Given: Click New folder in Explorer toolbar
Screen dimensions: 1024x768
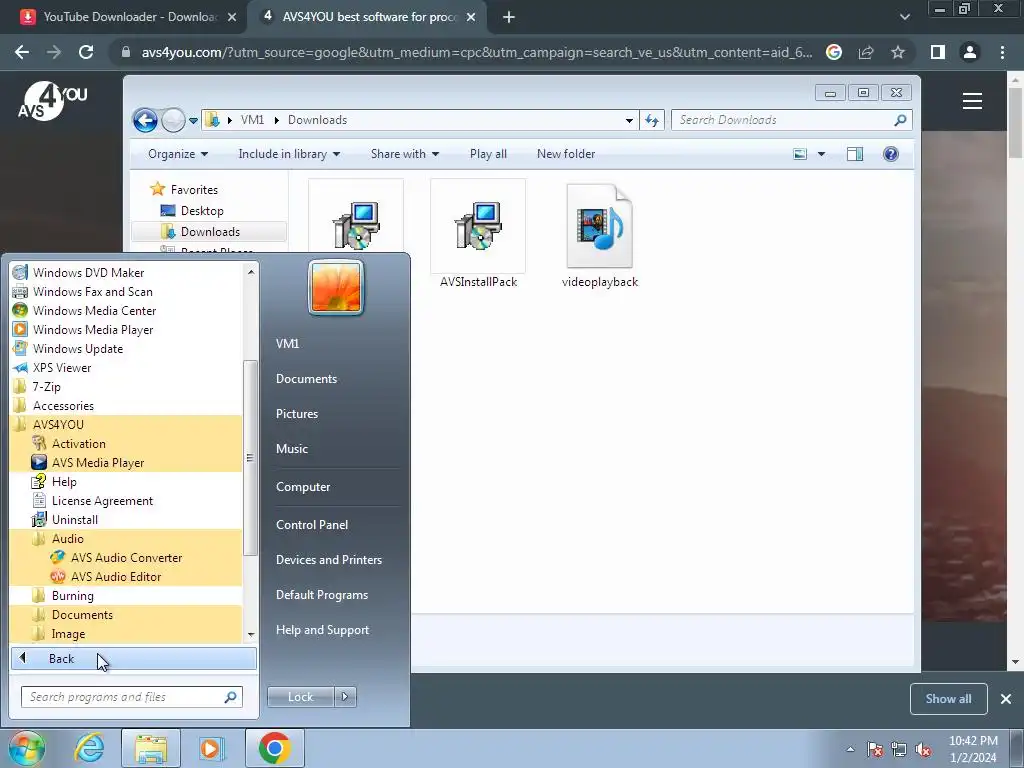Looking at the screenshot, I should coord(566,154).
